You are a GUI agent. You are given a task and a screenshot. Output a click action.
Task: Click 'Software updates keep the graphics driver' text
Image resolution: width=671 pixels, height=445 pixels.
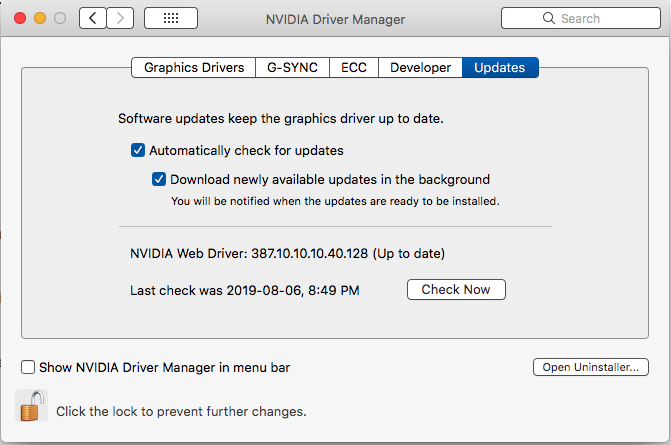281,119
